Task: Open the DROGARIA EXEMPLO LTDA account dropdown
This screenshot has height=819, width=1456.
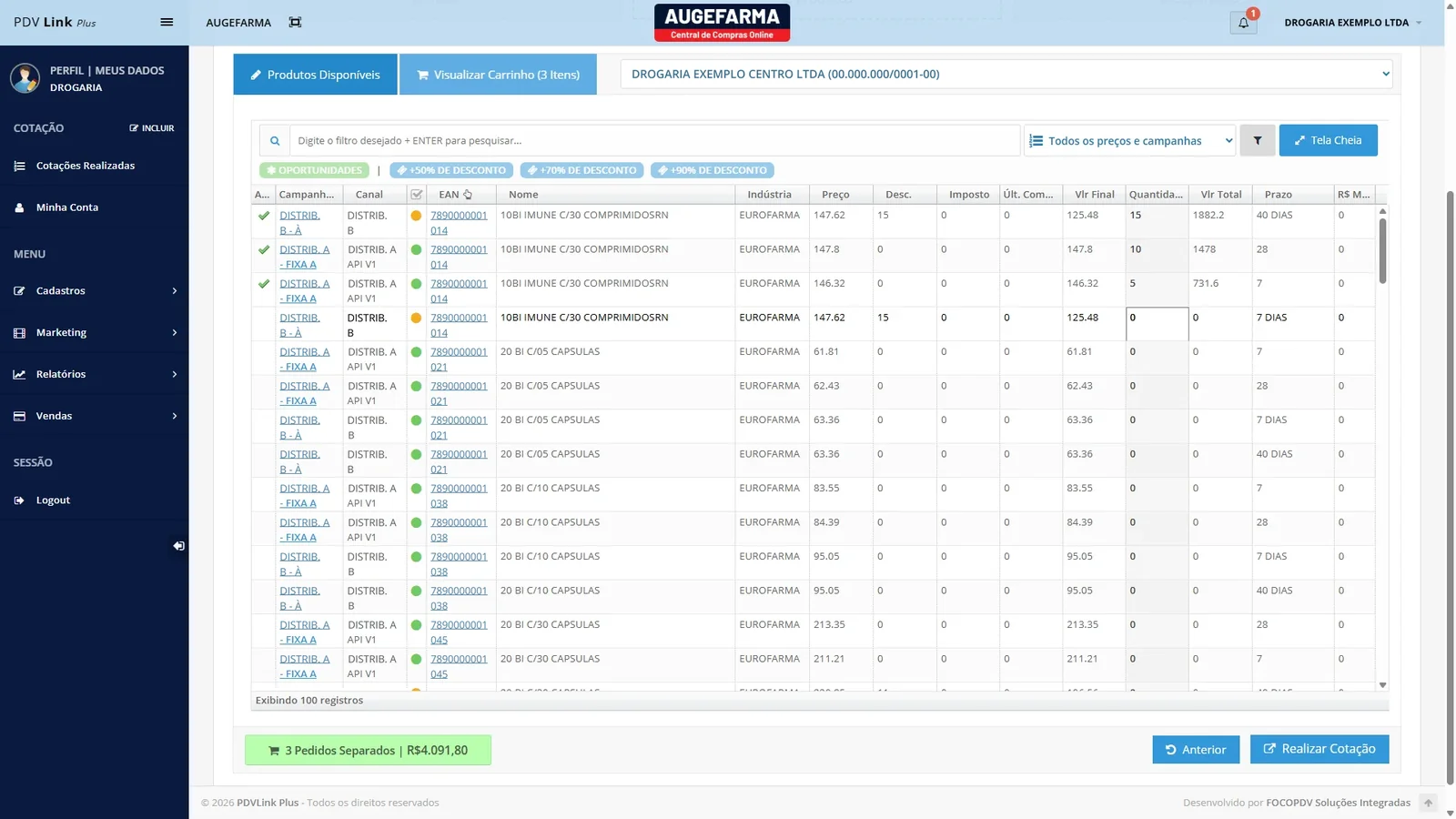Action: 1352,23
